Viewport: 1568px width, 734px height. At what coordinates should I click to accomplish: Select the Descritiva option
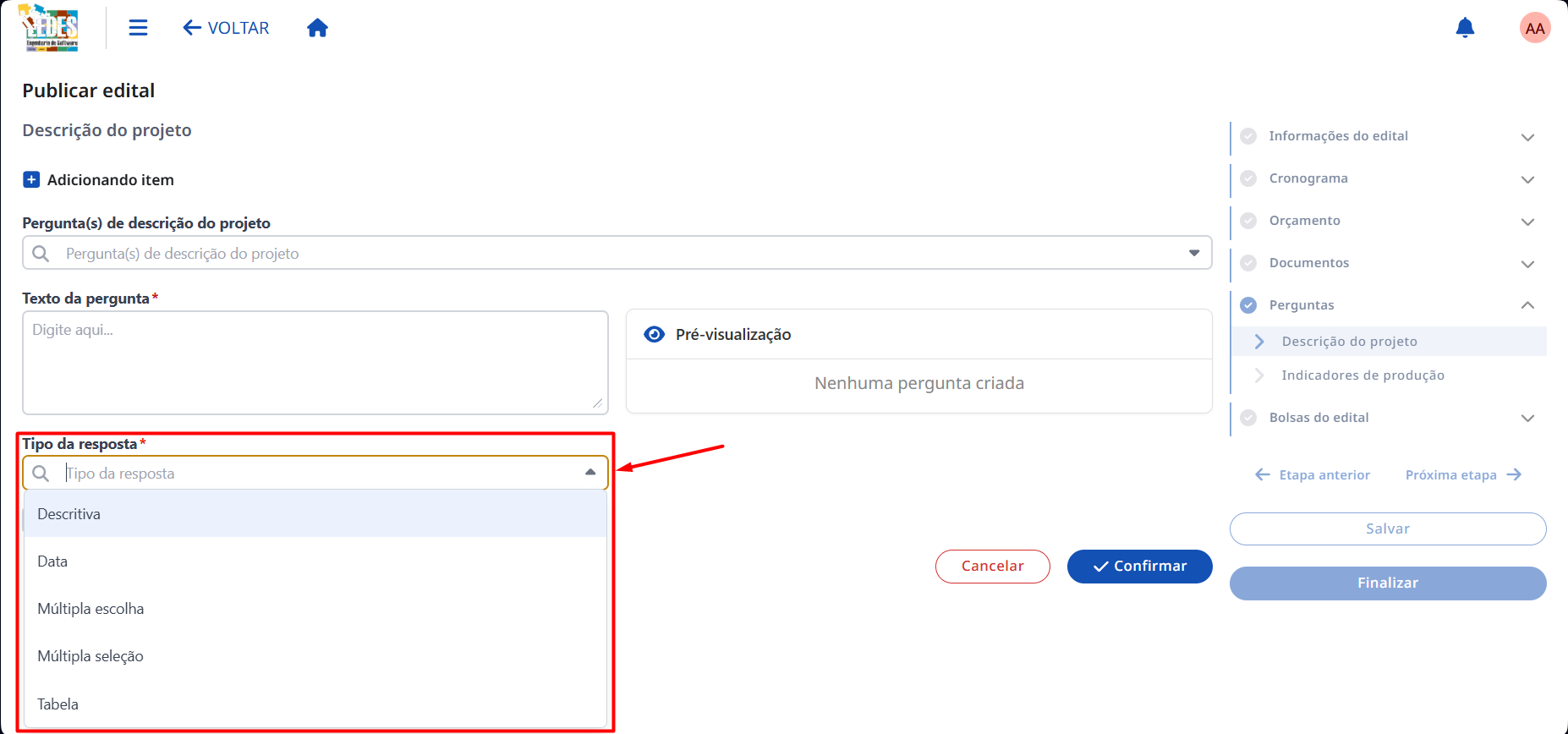[x=315, y=513]
